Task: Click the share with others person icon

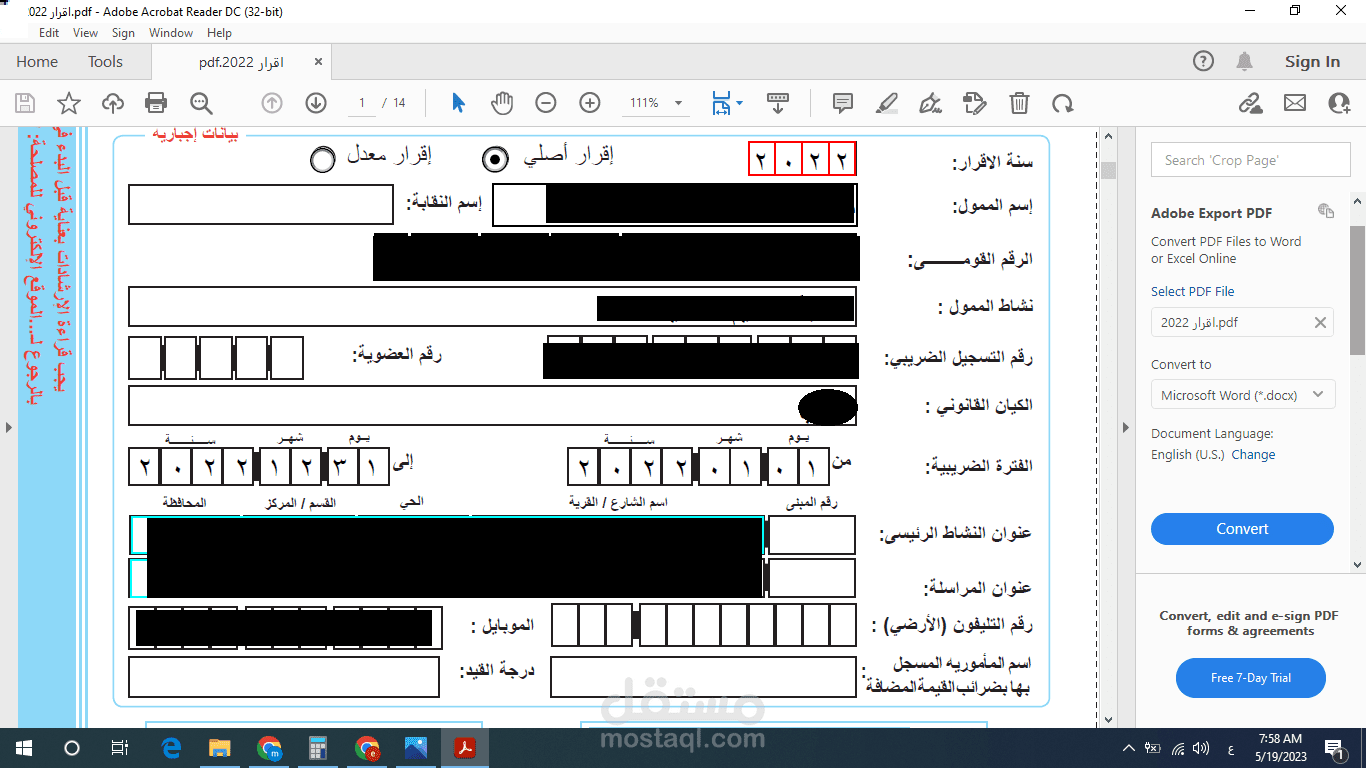Action: point(1339,103)
